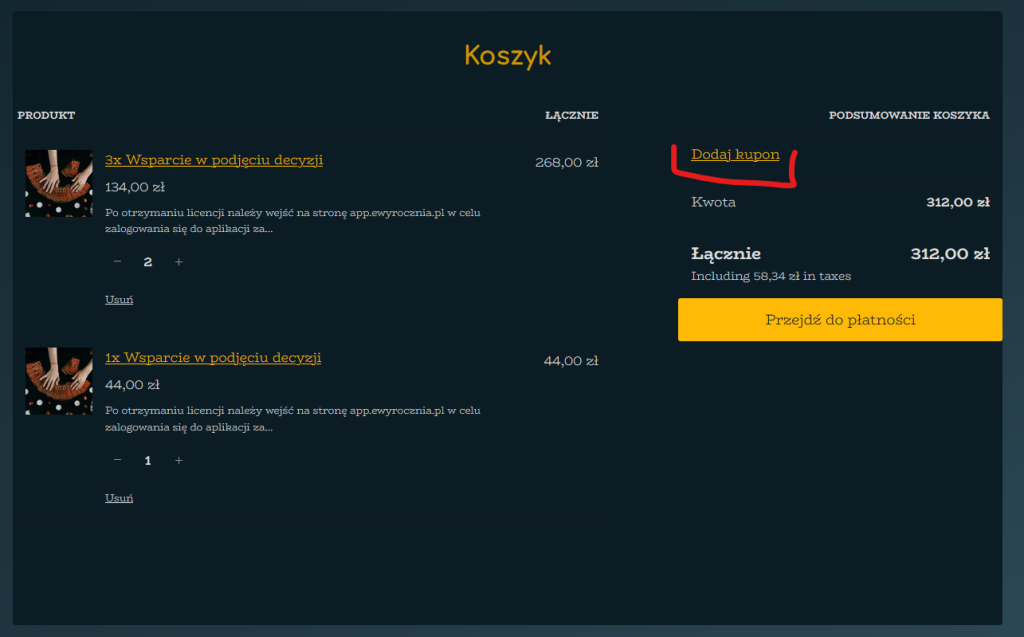Click the 134,00 zł unit price
Image resolution: width=1024 pixels, height=637 pixels.
[135, 187]
